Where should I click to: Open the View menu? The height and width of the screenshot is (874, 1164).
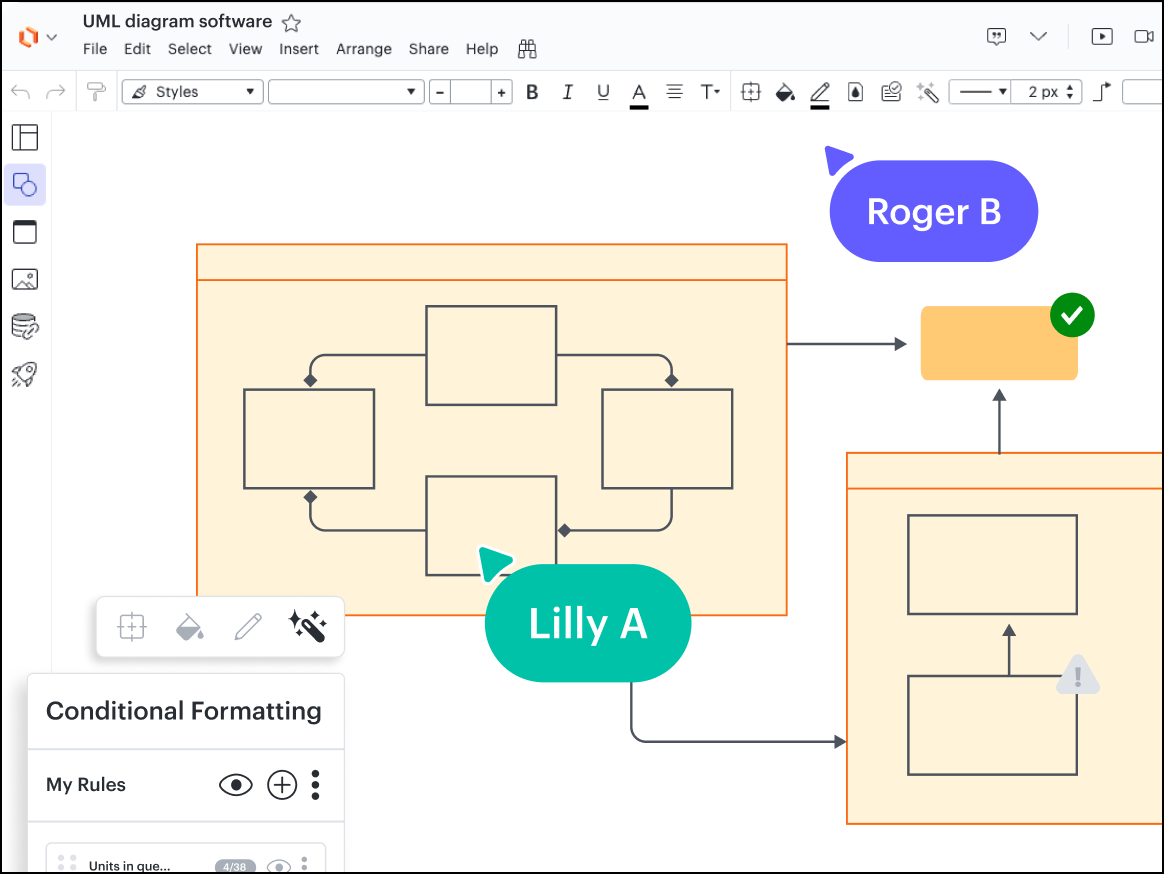click(245, 49)
